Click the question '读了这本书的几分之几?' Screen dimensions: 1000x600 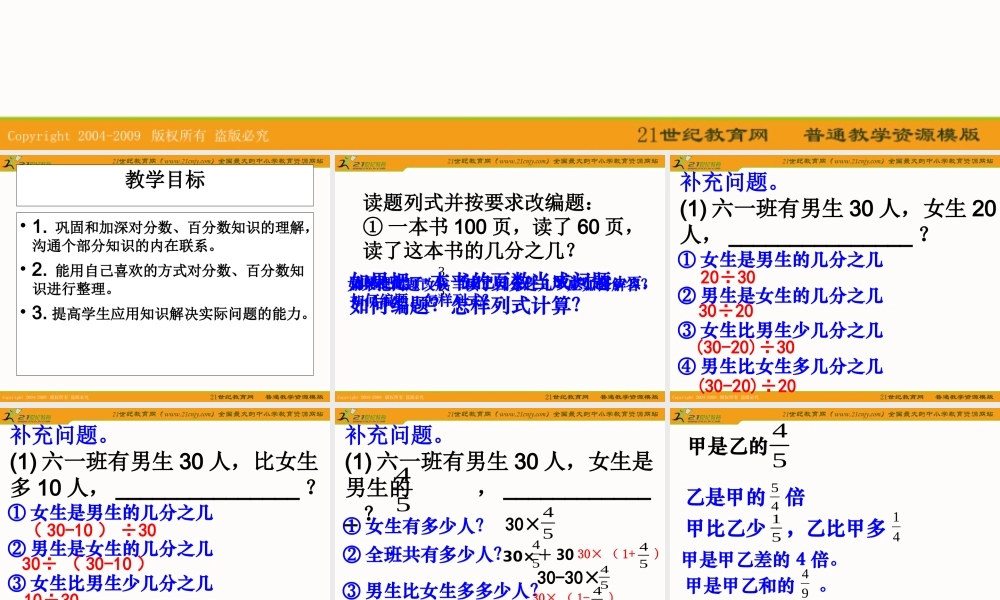(x=469, y=251)
